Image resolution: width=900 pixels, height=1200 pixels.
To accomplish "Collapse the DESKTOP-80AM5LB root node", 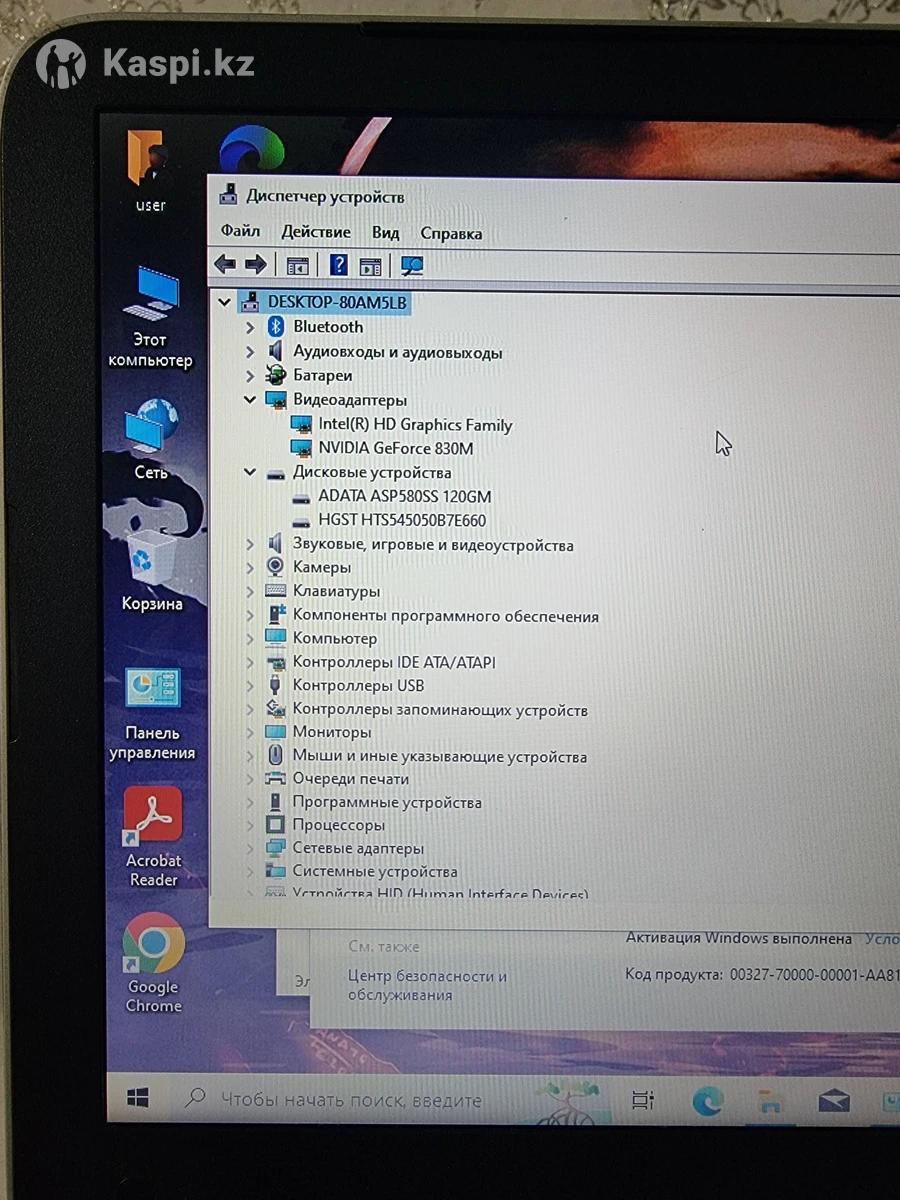I will click(226, 301).
